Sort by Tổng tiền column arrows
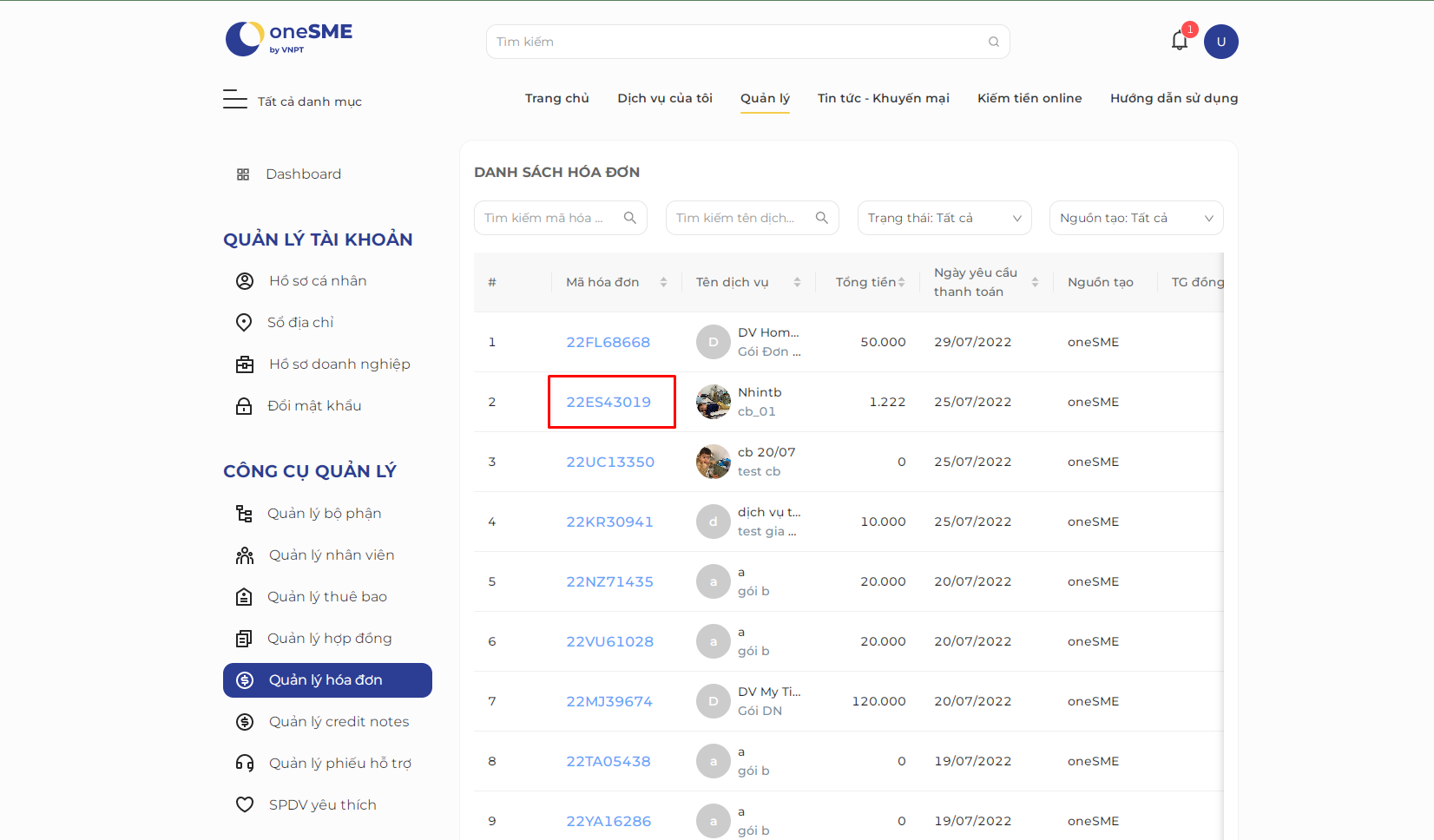 [x=901, y=282]
